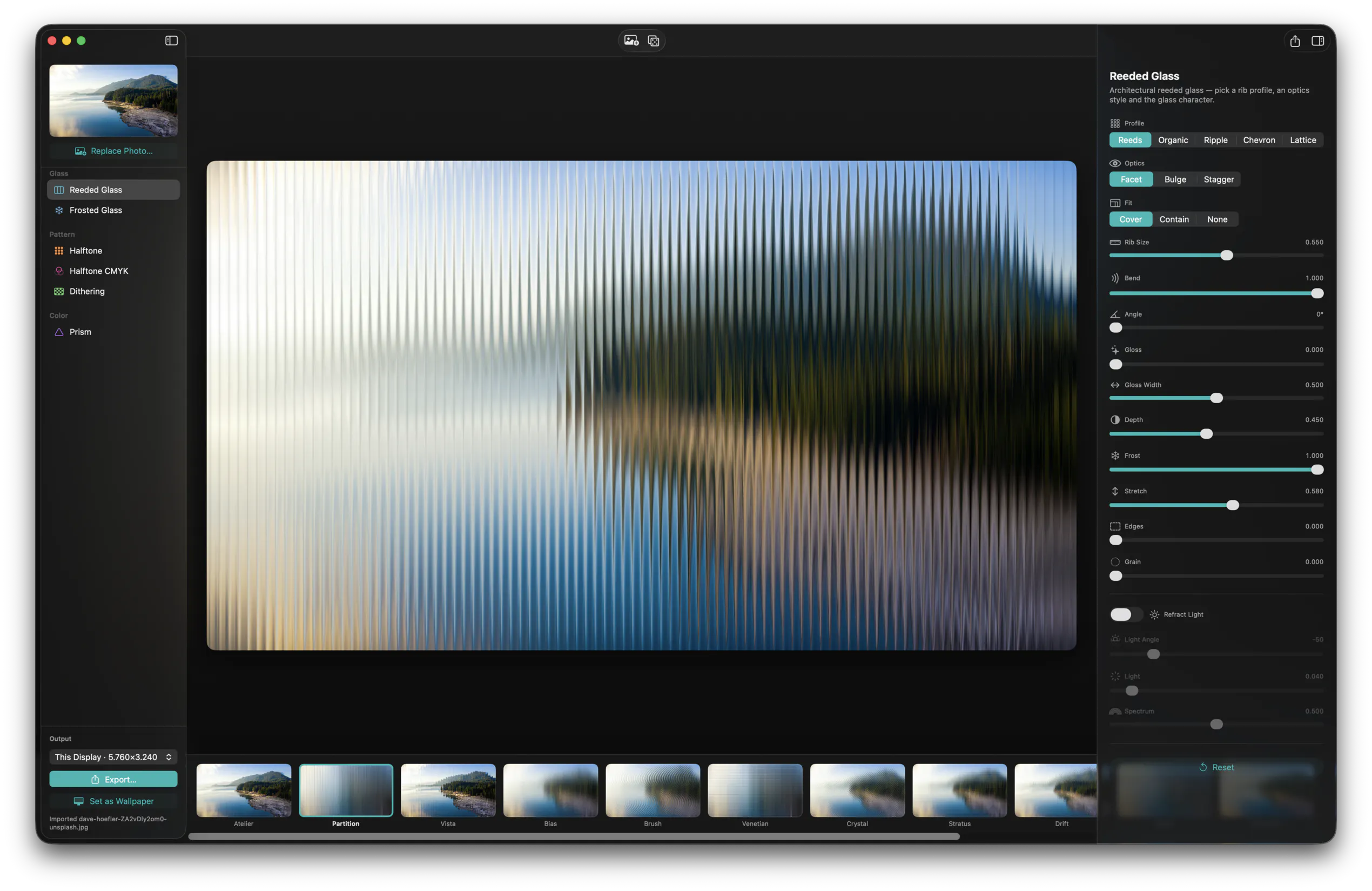1372x891 pixels.
Task: Adjust the Gloss Width slider
Action: tap(1216, 398)
